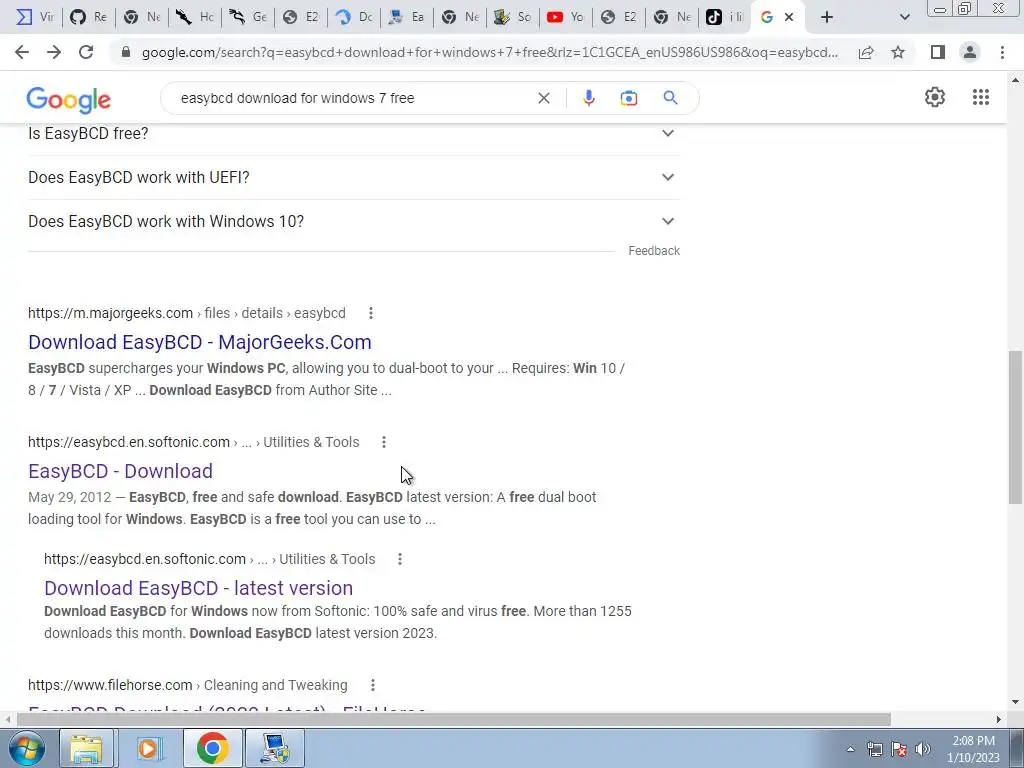Image resolution: width=1024 pixels, height=768 pixels.
Task: Launch Windows Media Player from taskbar
Action: (149, 748)
